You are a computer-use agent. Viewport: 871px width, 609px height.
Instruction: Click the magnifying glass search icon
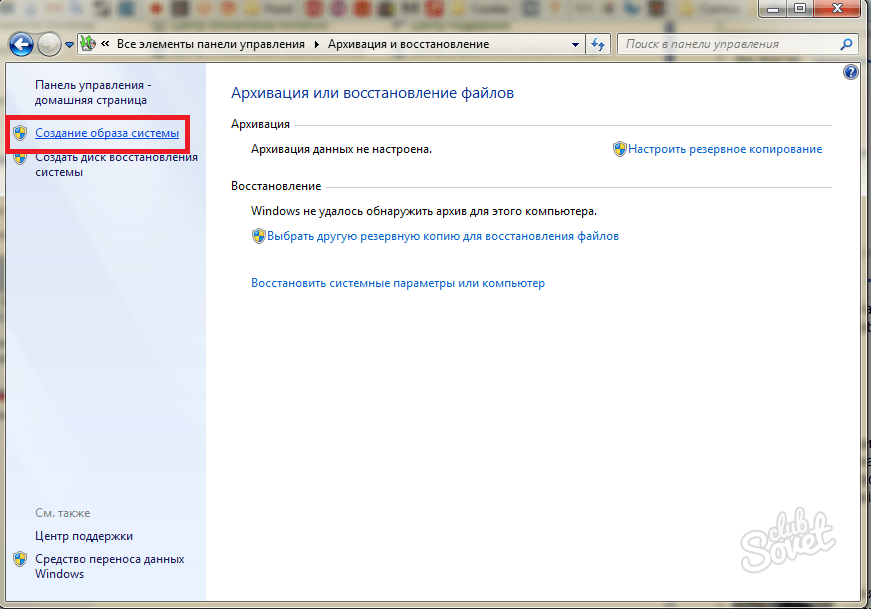[846, 45]
